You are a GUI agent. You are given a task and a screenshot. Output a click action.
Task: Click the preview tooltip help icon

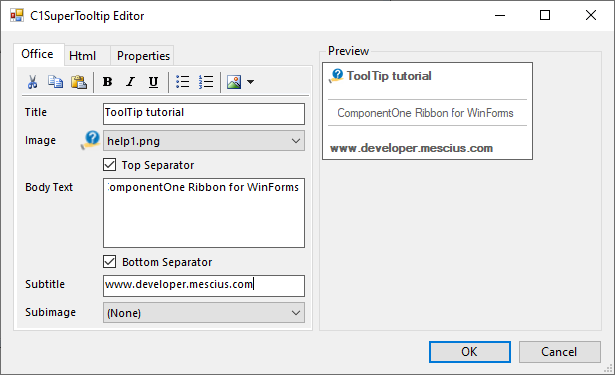click(x=336, y=75)
